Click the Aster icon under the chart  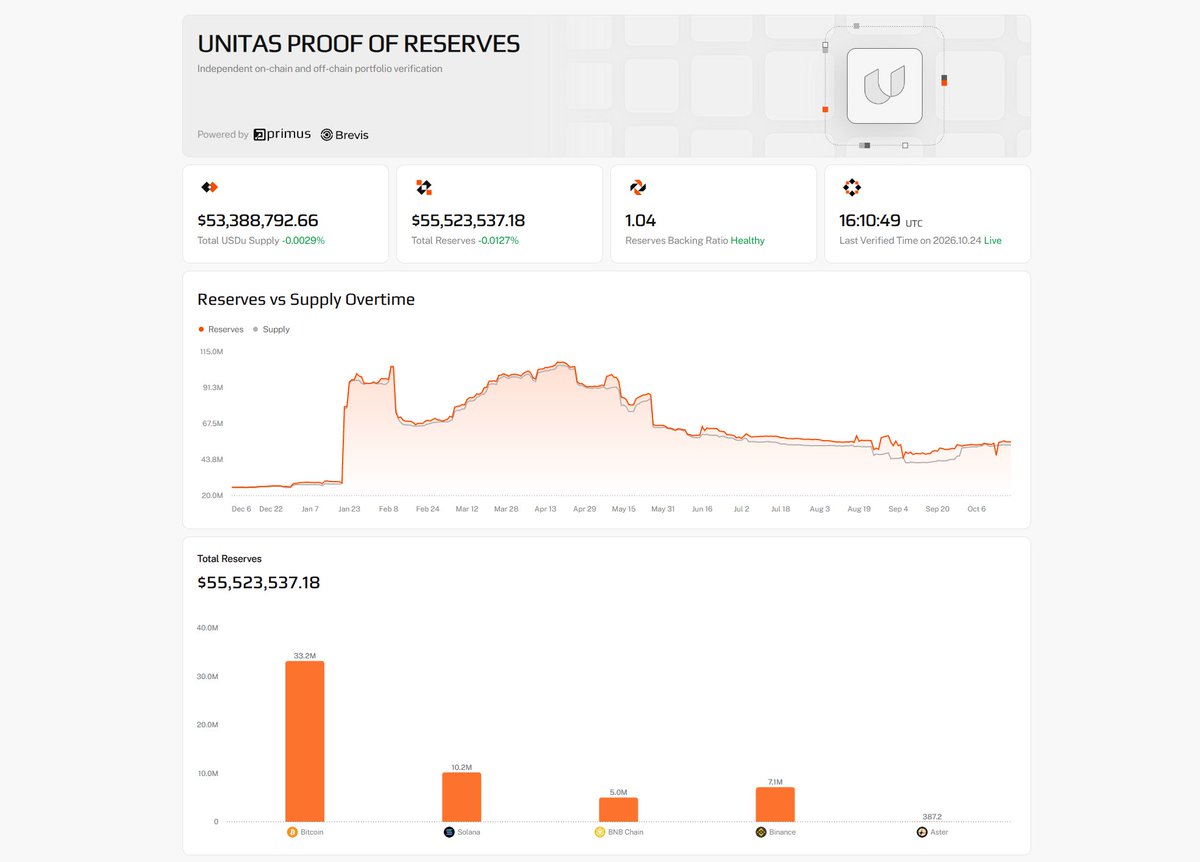pyautogui.click(x=922, y=832)
